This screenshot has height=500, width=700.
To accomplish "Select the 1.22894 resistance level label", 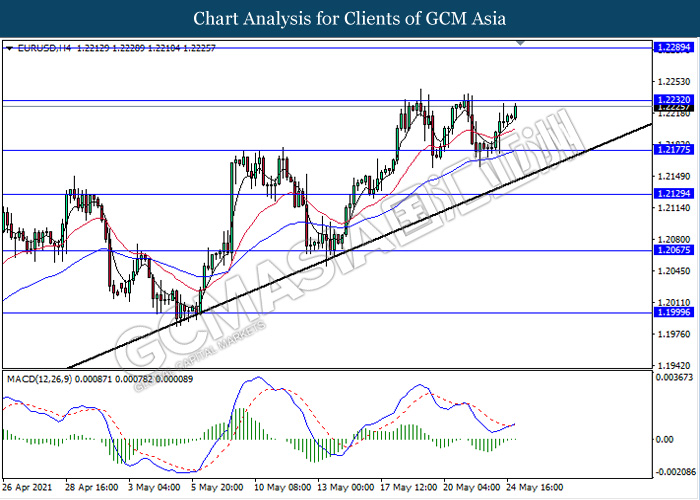I will [674, 47].
